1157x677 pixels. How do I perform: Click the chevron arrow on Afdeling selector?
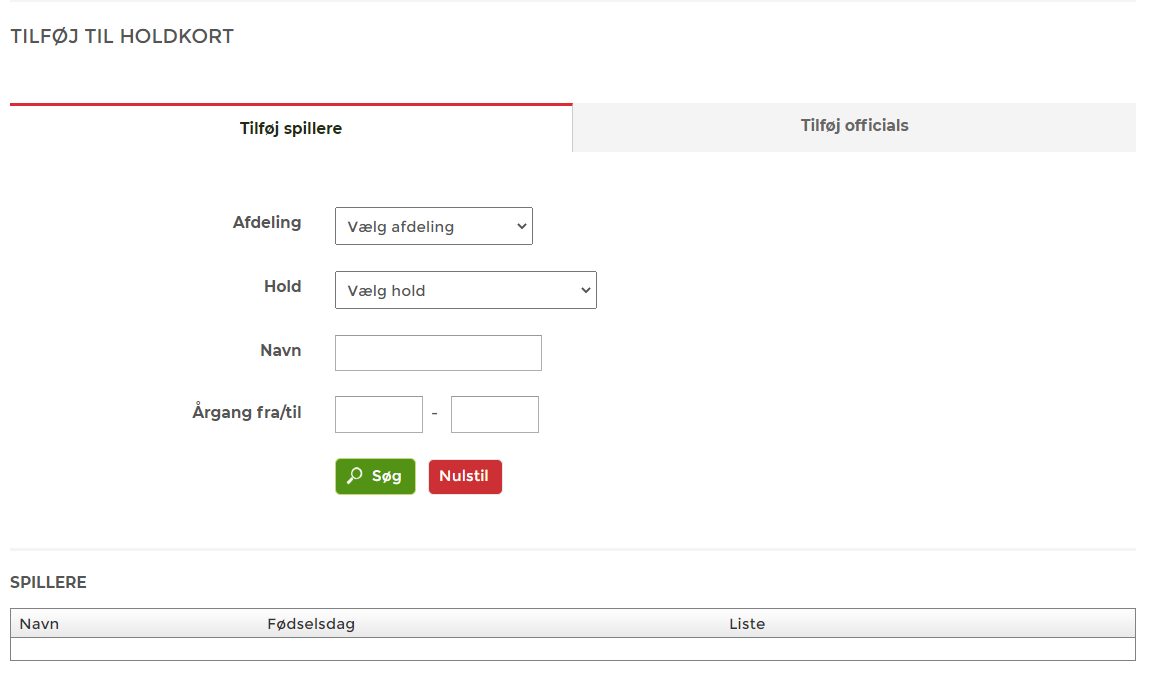pos(521,227)
